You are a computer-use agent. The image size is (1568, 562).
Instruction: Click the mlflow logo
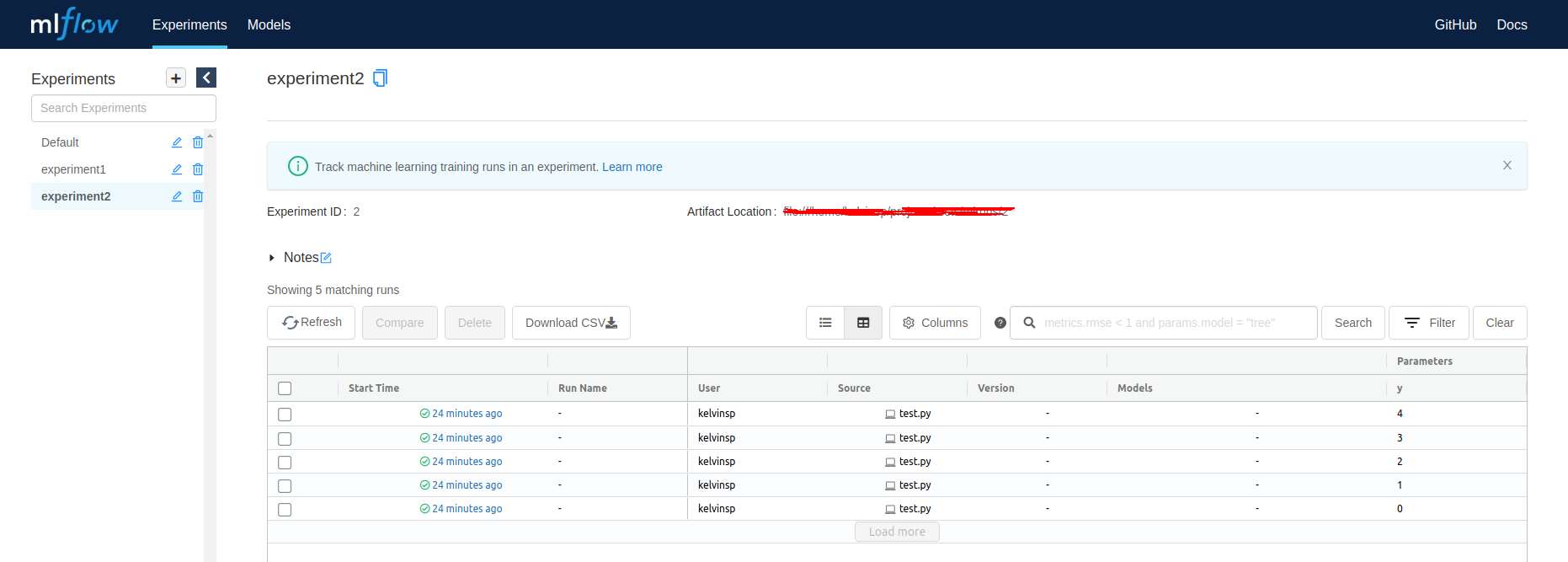pyautogui.click(x=74, y=24)
